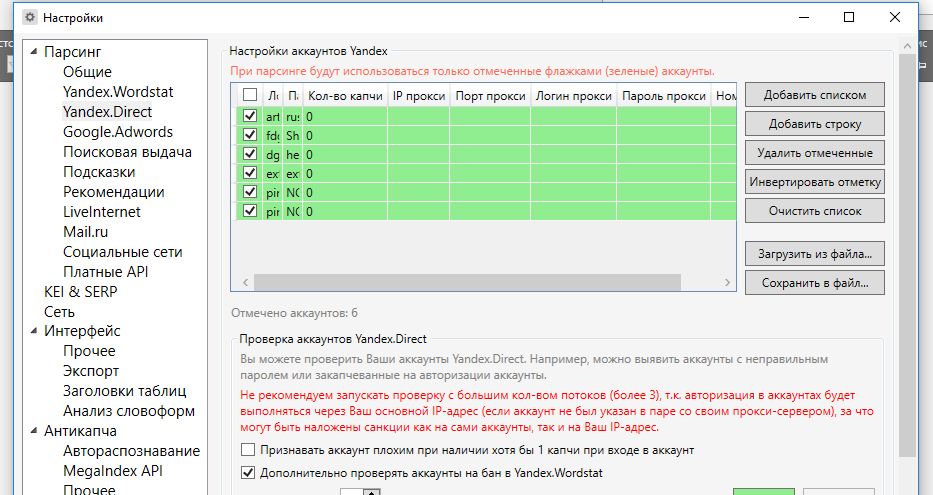Maximize the Настройки window
The height and width of the screenshot is (495, 933).
pyautogui.click(x=849, y=17)
